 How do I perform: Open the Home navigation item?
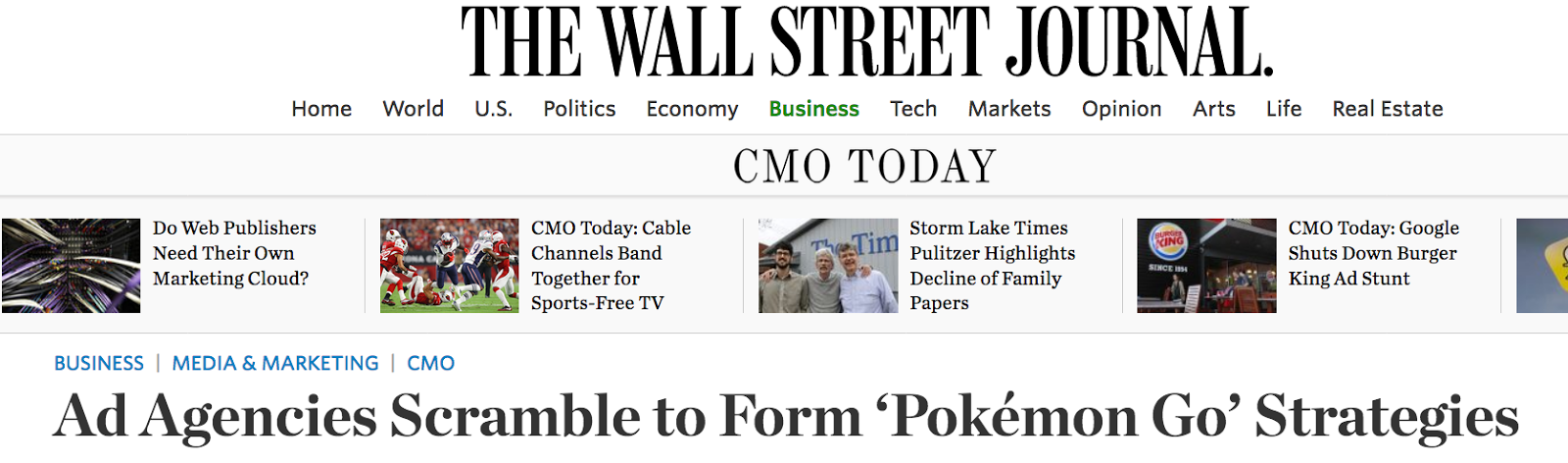click(321, 109)
